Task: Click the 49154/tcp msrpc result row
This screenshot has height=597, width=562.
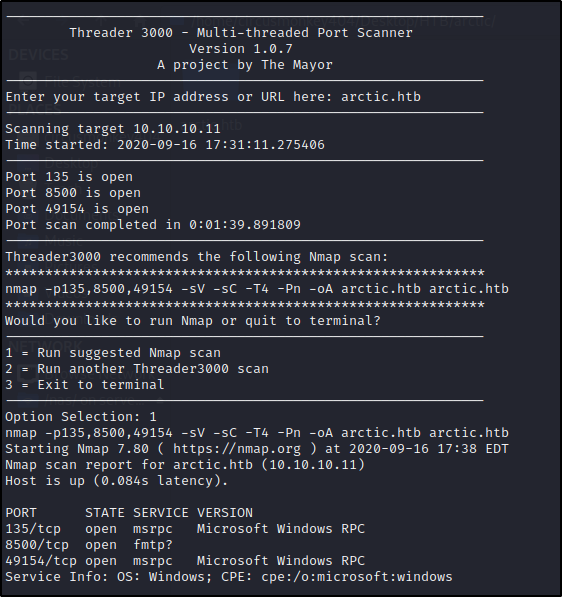Action: (x=185, y=561)
